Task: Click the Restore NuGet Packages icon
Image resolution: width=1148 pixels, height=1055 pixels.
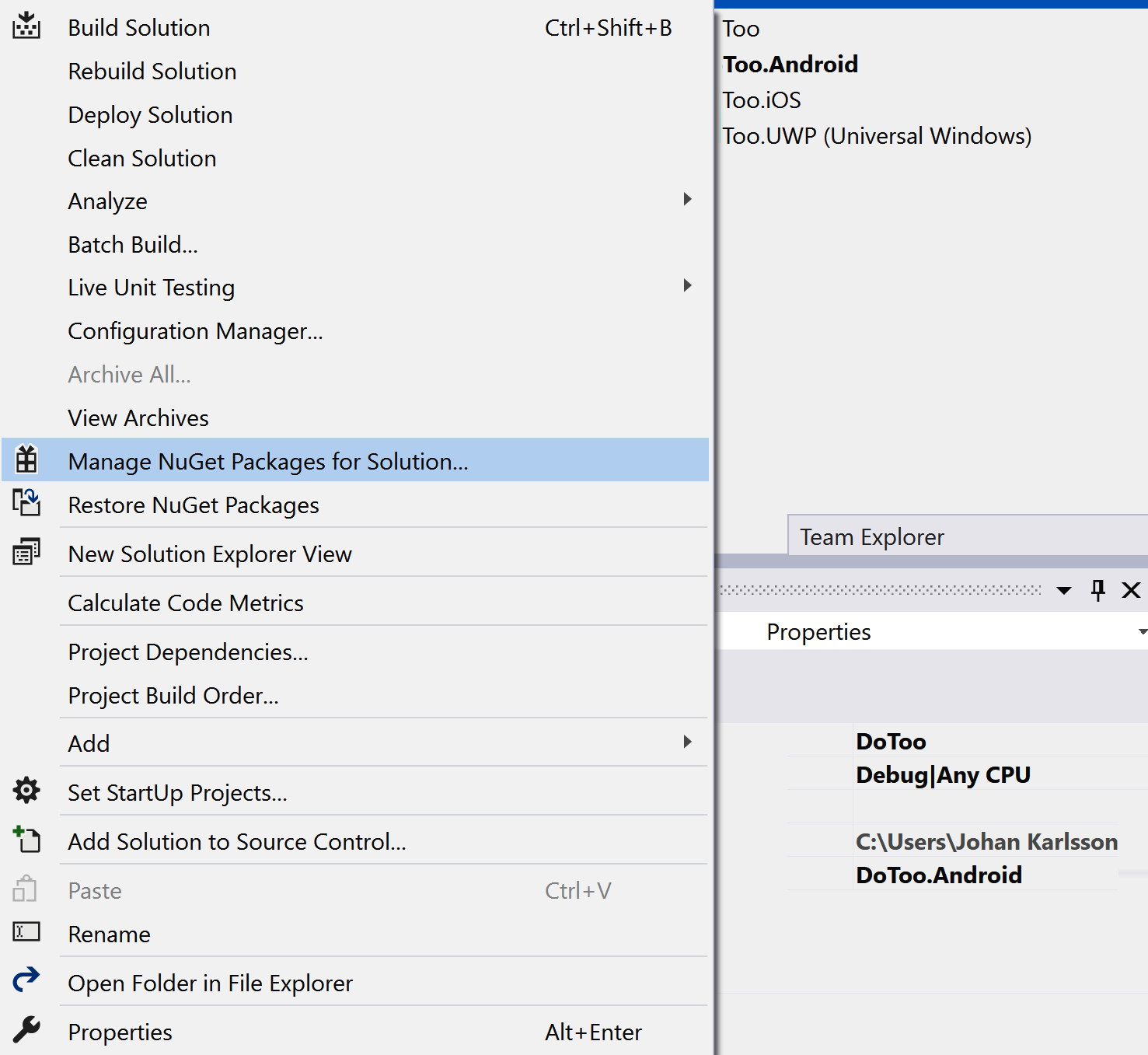Action: click(x=26, y=503)
